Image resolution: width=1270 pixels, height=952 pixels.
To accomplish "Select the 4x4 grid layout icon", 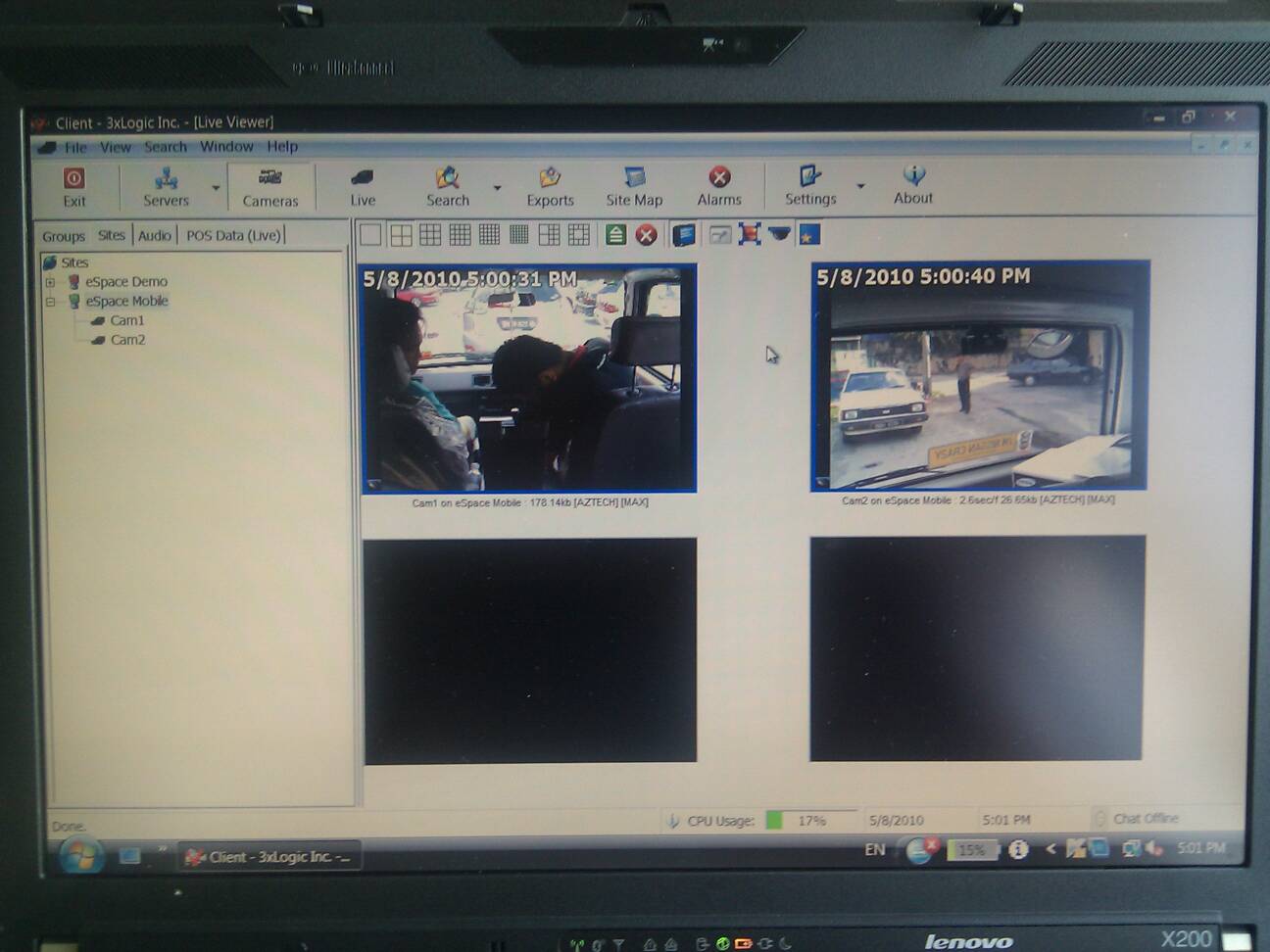I will pyautogui.click(x=460, y=234).
